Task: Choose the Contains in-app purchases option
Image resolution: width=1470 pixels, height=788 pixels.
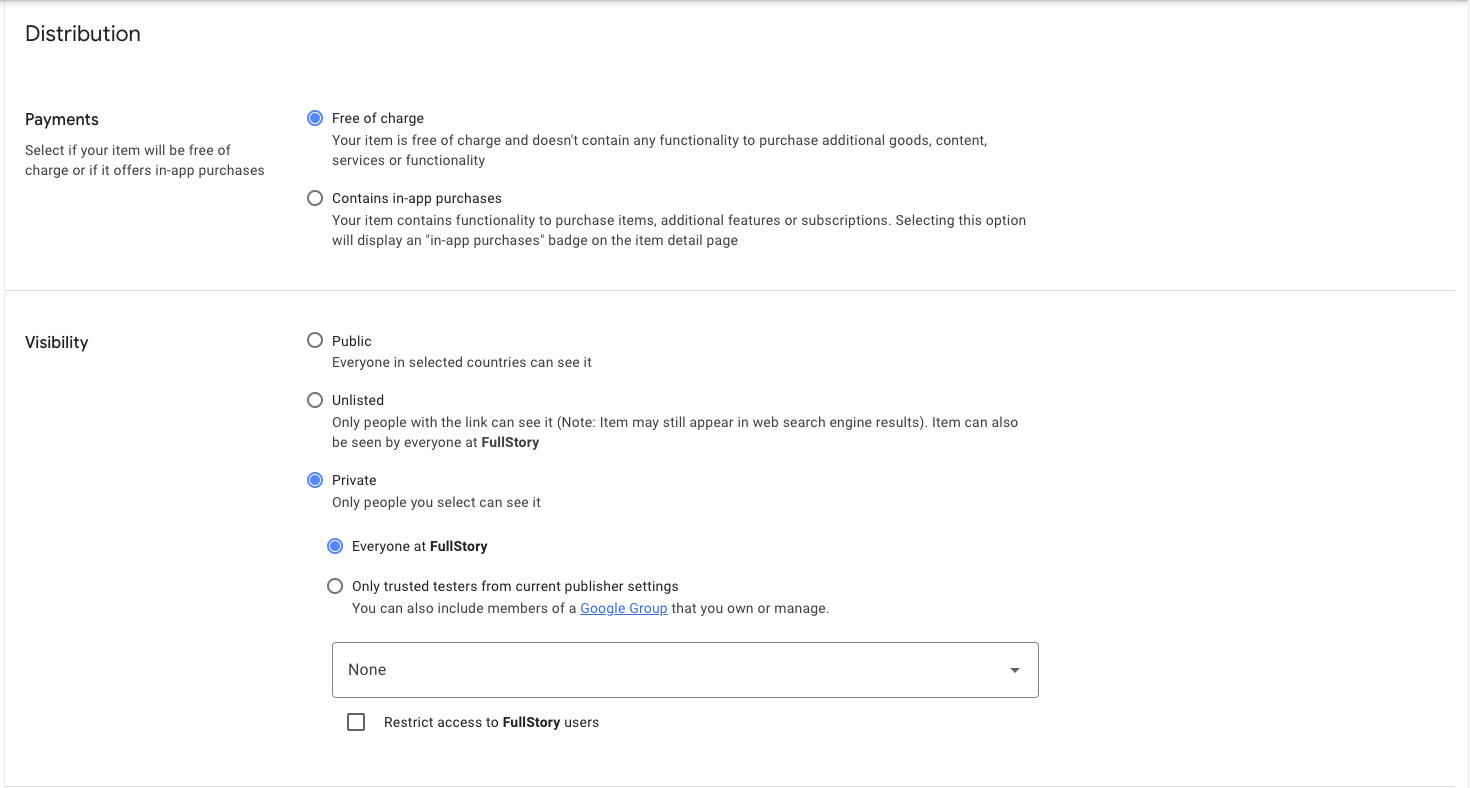Action: (315, 198)
